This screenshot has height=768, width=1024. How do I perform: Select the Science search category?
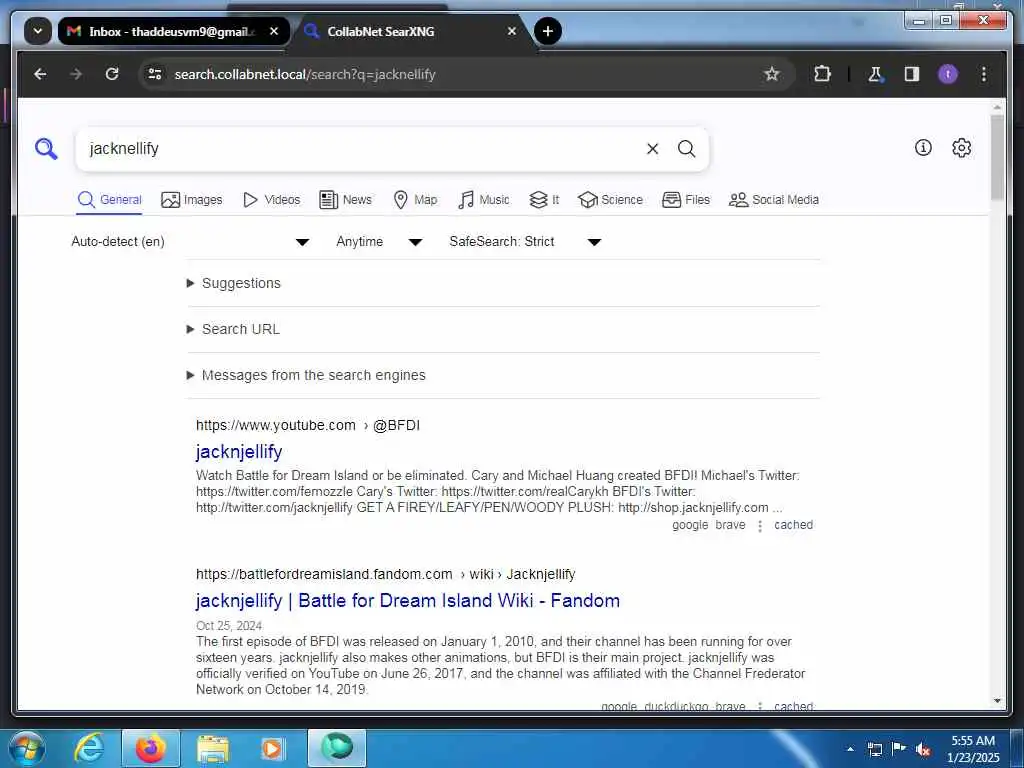pos(611,200)
